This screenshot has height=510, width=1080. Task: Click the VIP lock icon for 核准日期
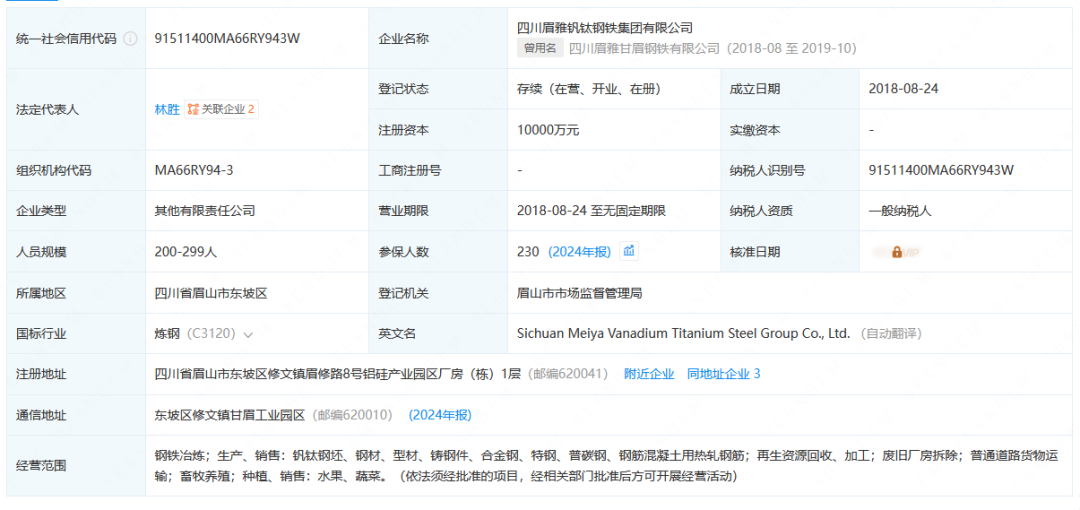click(x=897, y=252)
